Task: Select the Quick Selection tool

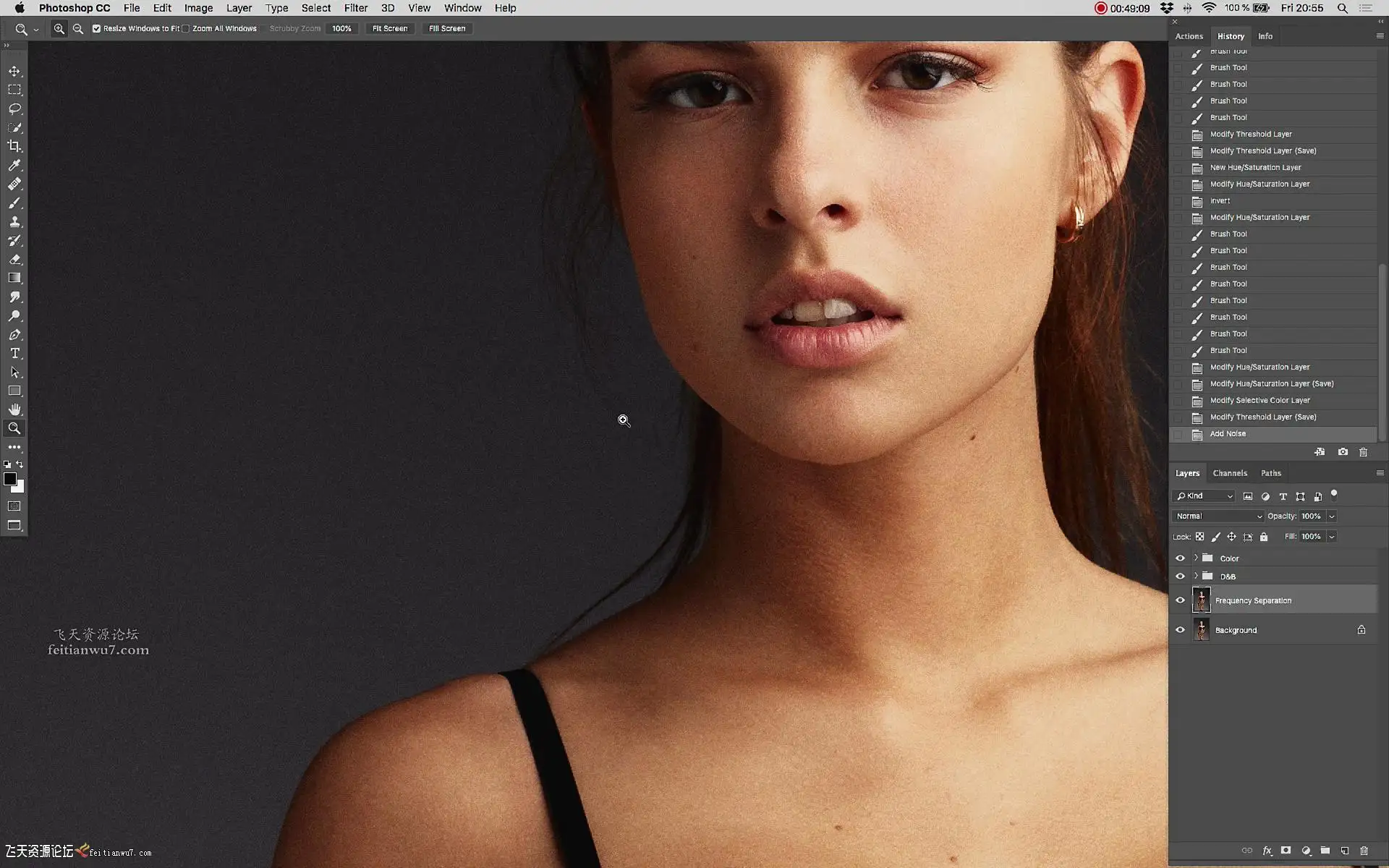Action: [x=14, y=127]
